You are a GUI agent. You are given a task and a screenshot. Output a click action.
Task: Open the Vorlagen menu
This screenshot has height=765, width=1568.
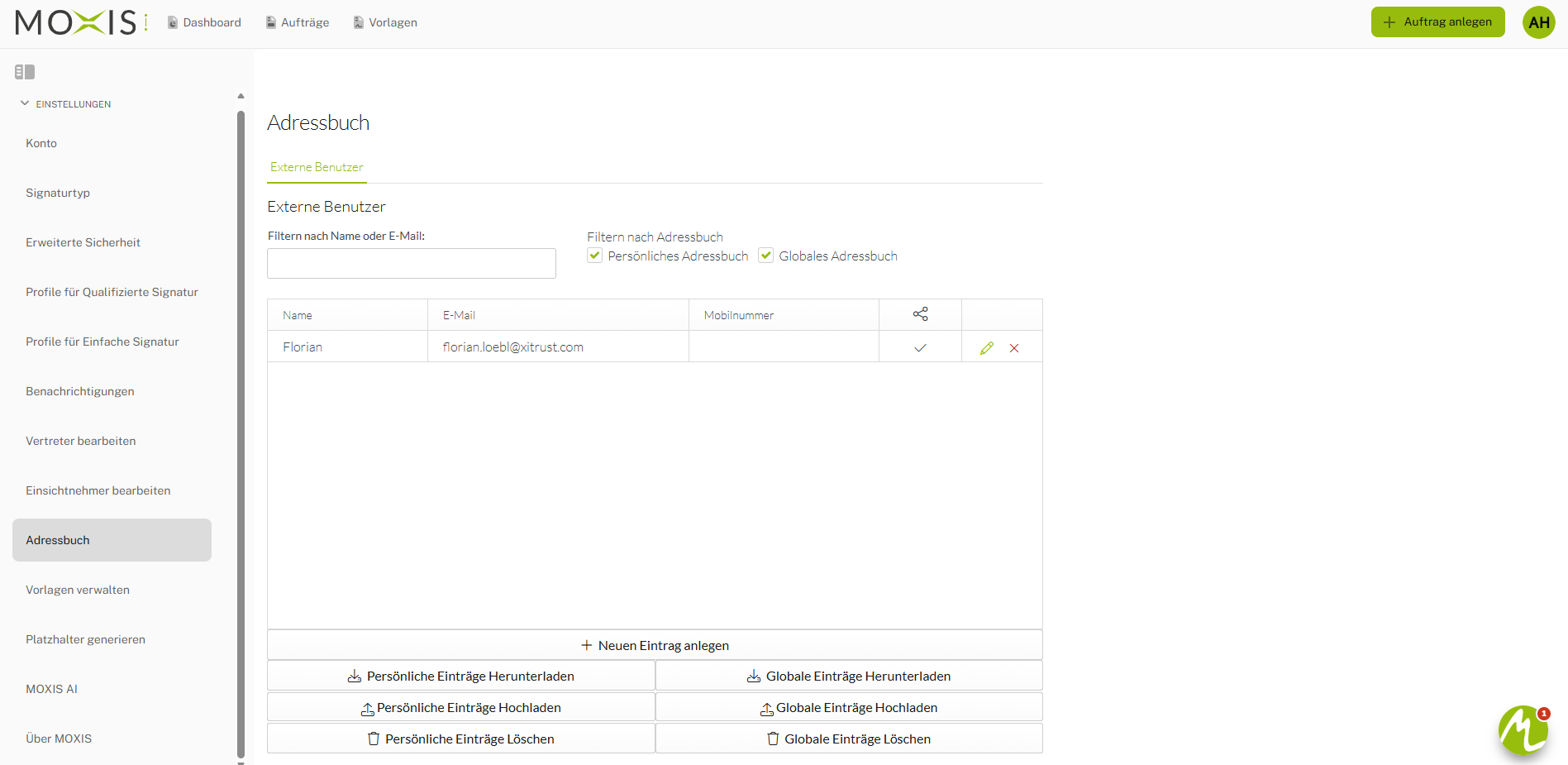[393, 22]
